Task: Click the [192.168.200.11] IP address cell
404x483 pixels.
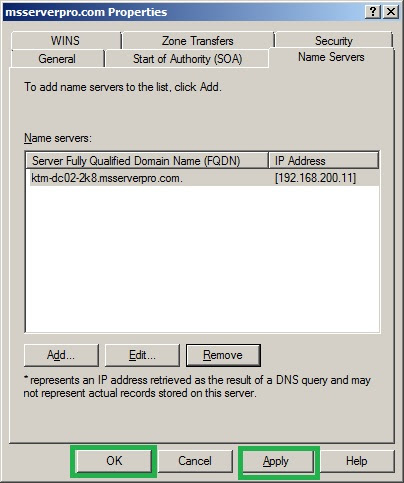Action: [x=315, y=178]
